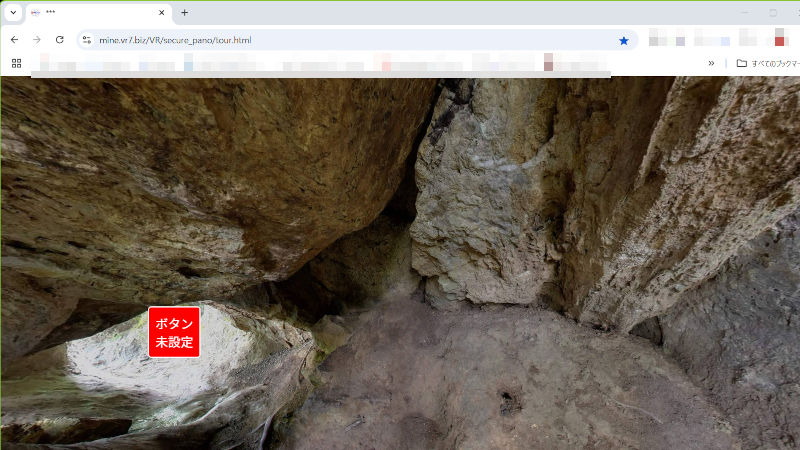Click the reload page icon
Screen dimensions: 800x450
pos(60,40)
